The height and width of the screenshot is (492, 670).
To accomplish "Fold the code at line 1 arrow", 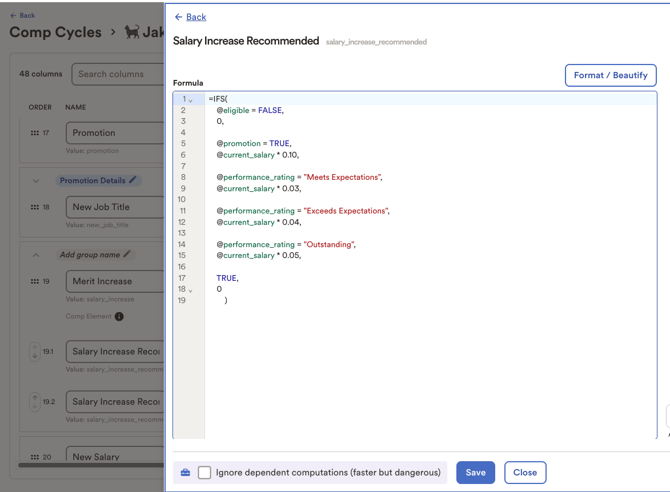I will pyautogui.click(x=191, y=100).
